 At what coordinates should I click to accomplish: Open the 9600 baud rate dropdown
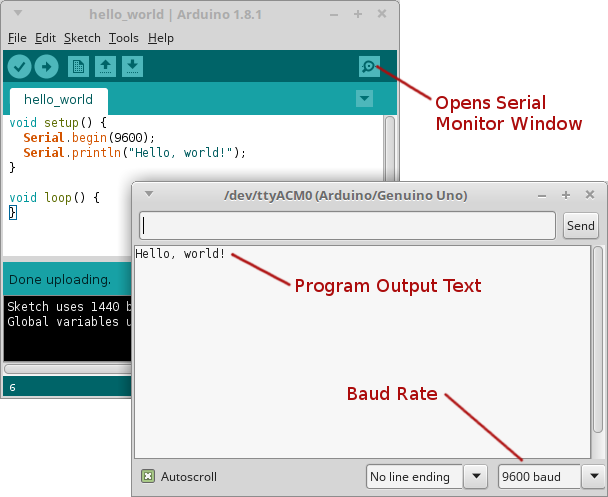[x=553, y=476]
